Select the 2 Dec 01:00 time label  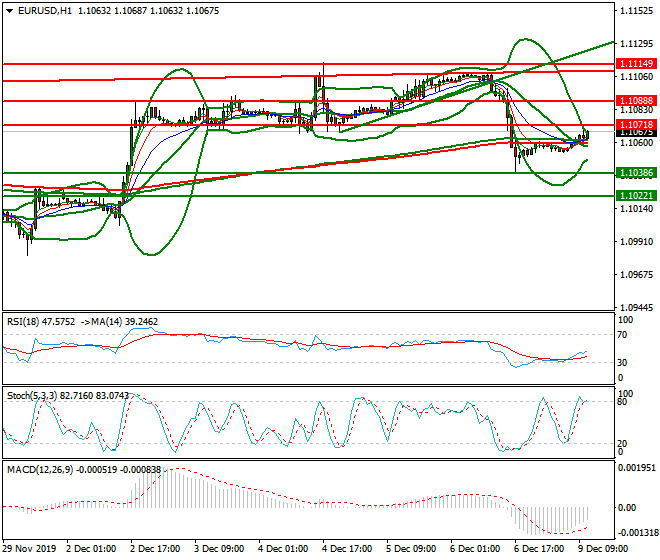[x=91, y=549]
